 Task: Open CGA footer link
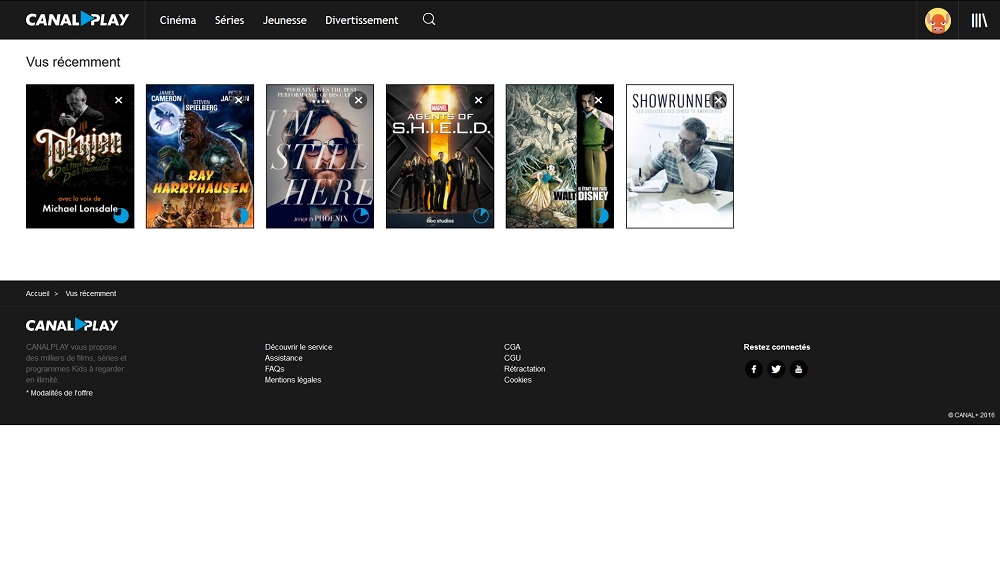click(x=512, y=347)
